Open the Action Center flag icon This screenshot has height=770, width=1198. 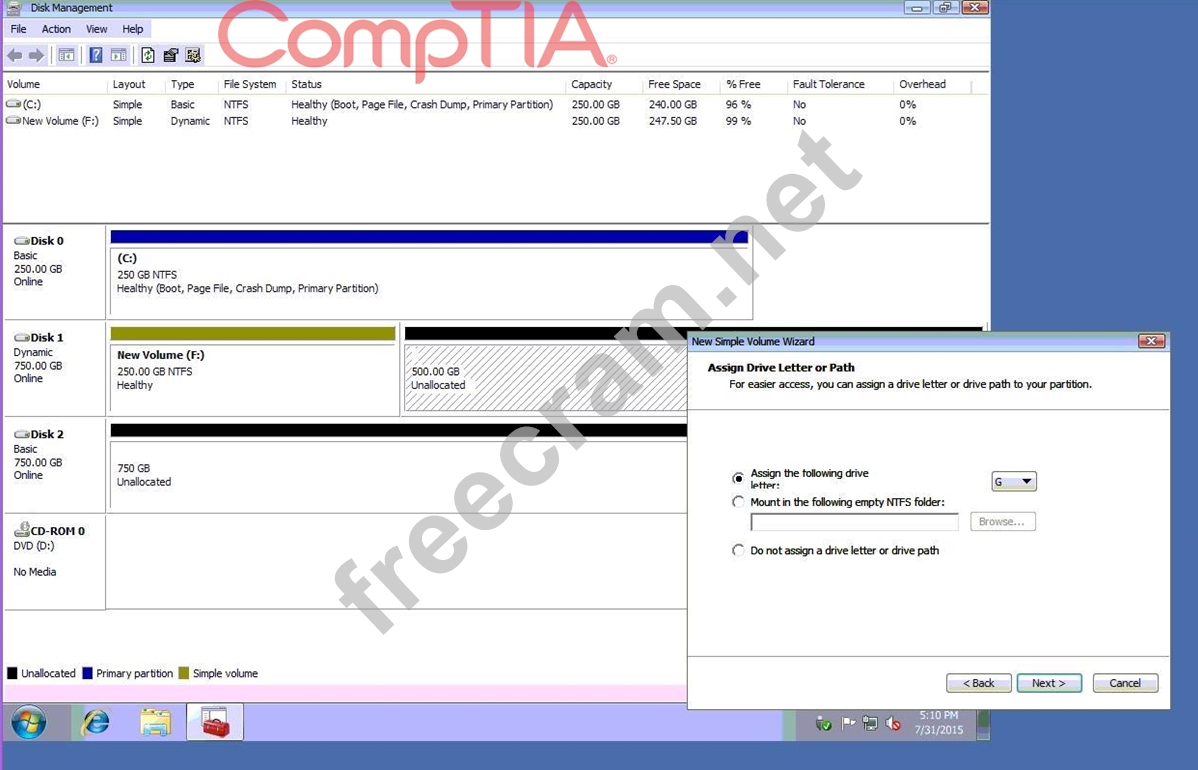847,723
